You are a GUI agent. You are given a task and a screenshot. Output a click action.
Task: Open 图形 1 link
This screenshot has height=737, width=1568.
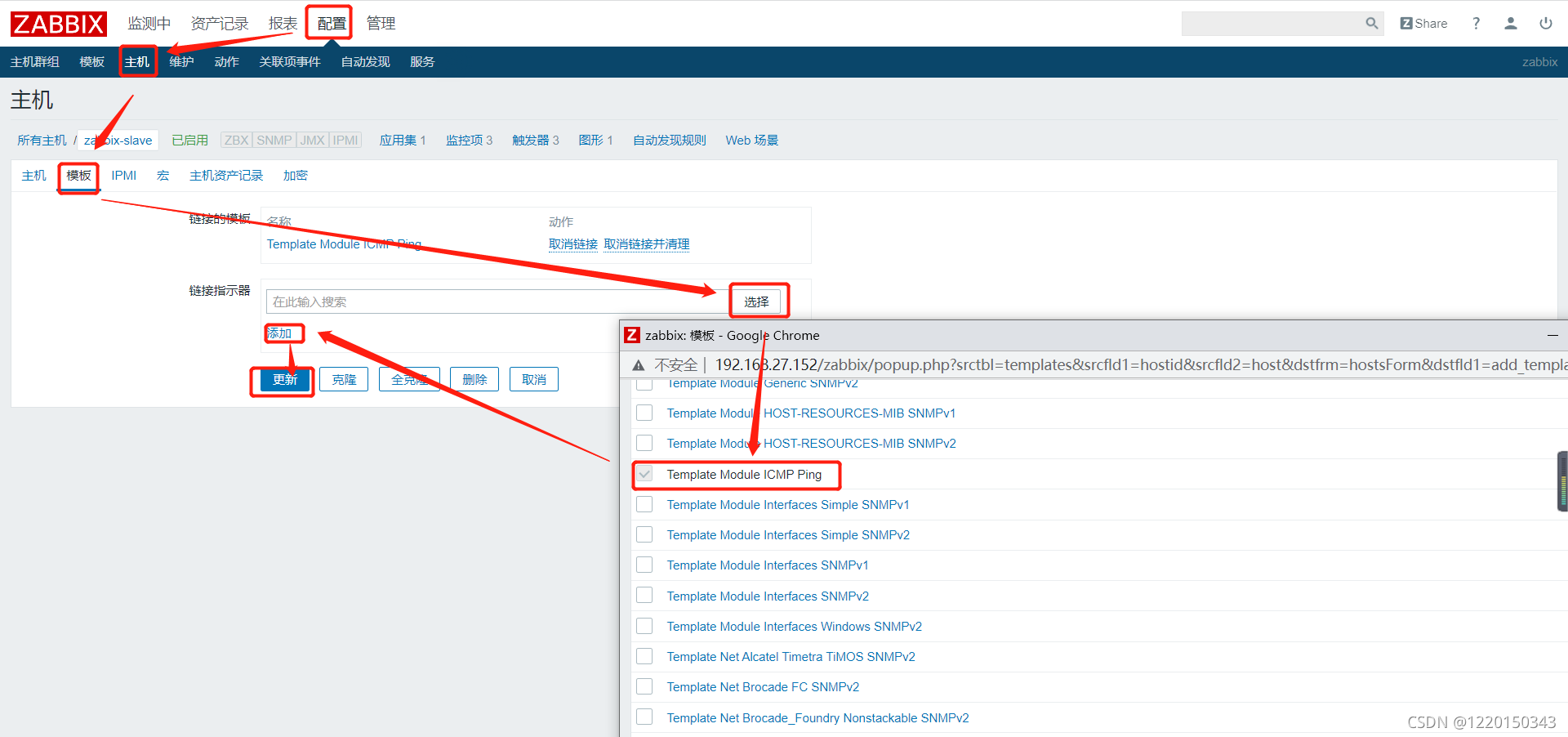click(596, 141)
